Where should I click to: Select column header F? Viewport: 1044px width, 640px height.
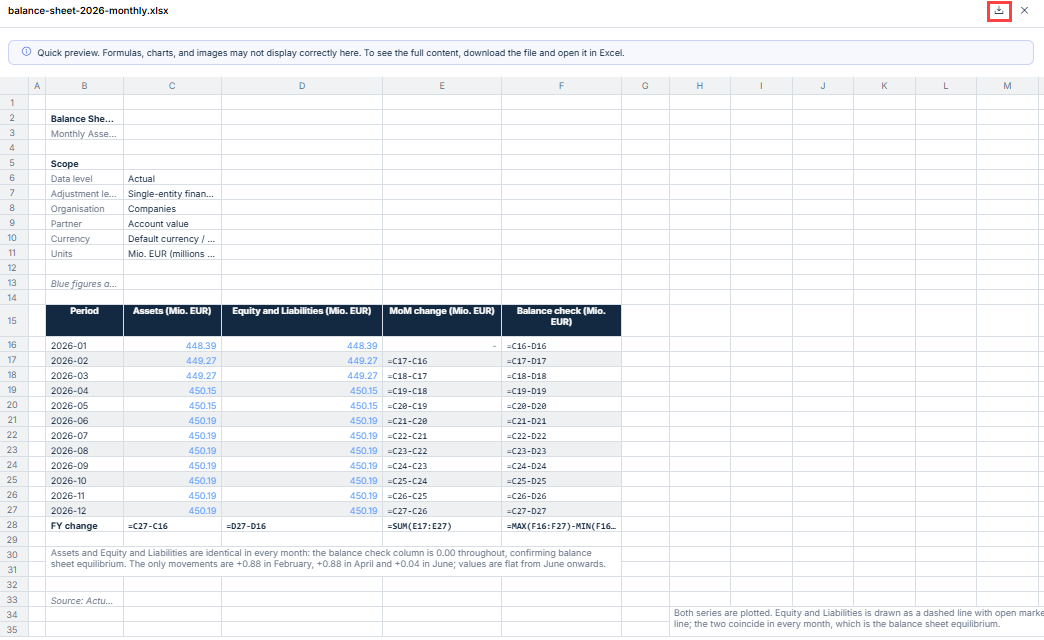tap(561, 86)
